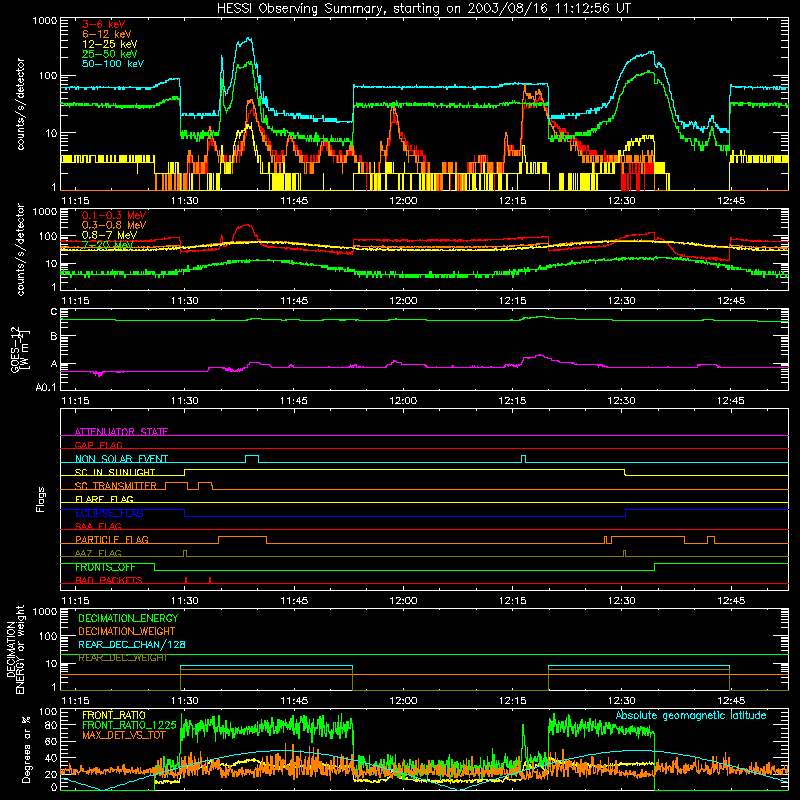Select the 6-12 keV legend label
The width and height of the screenshot is (800, 800).
point(107,34)
